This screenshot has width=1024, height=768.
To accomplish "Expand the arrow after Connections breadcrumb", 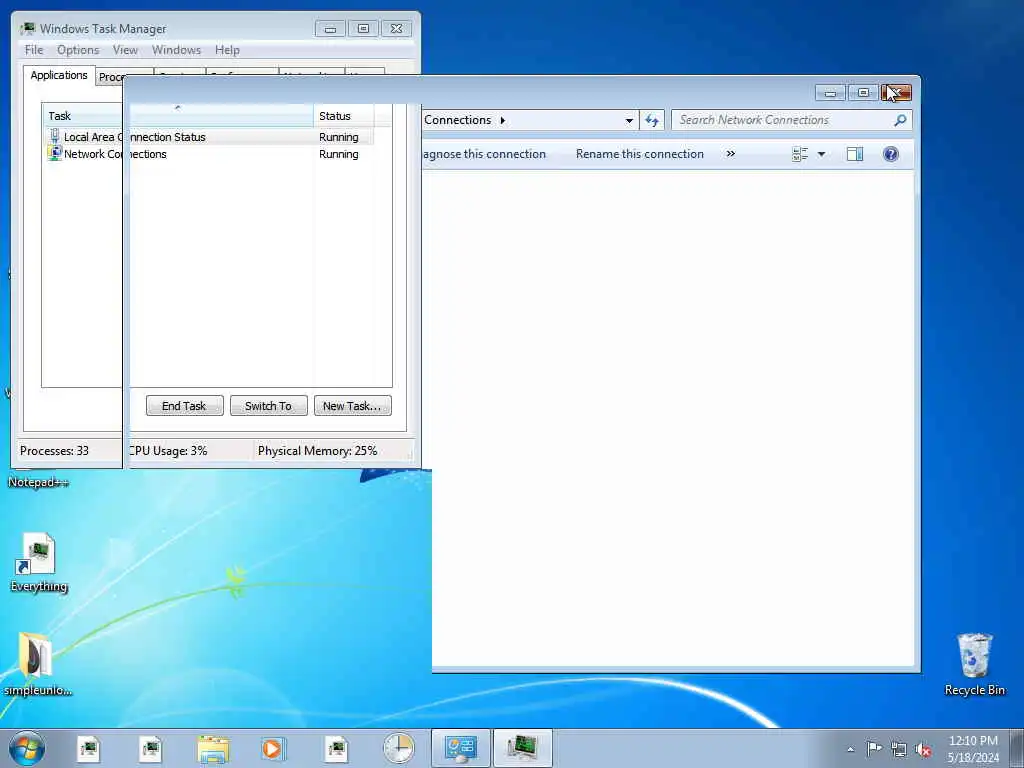I will [x=502, y=120].
